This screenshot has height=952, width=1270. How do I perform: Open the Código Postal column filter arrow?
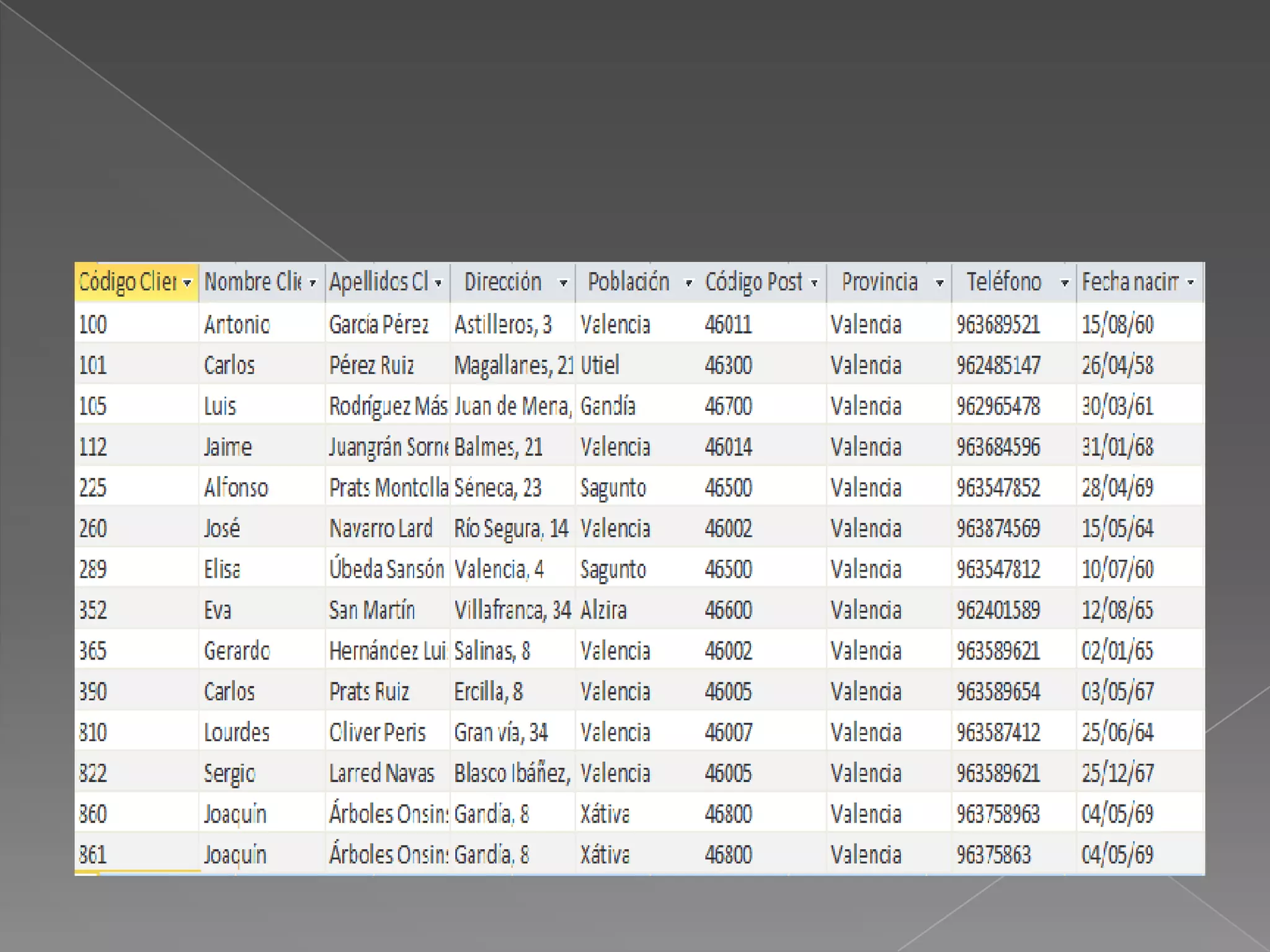tap(814, 283)
